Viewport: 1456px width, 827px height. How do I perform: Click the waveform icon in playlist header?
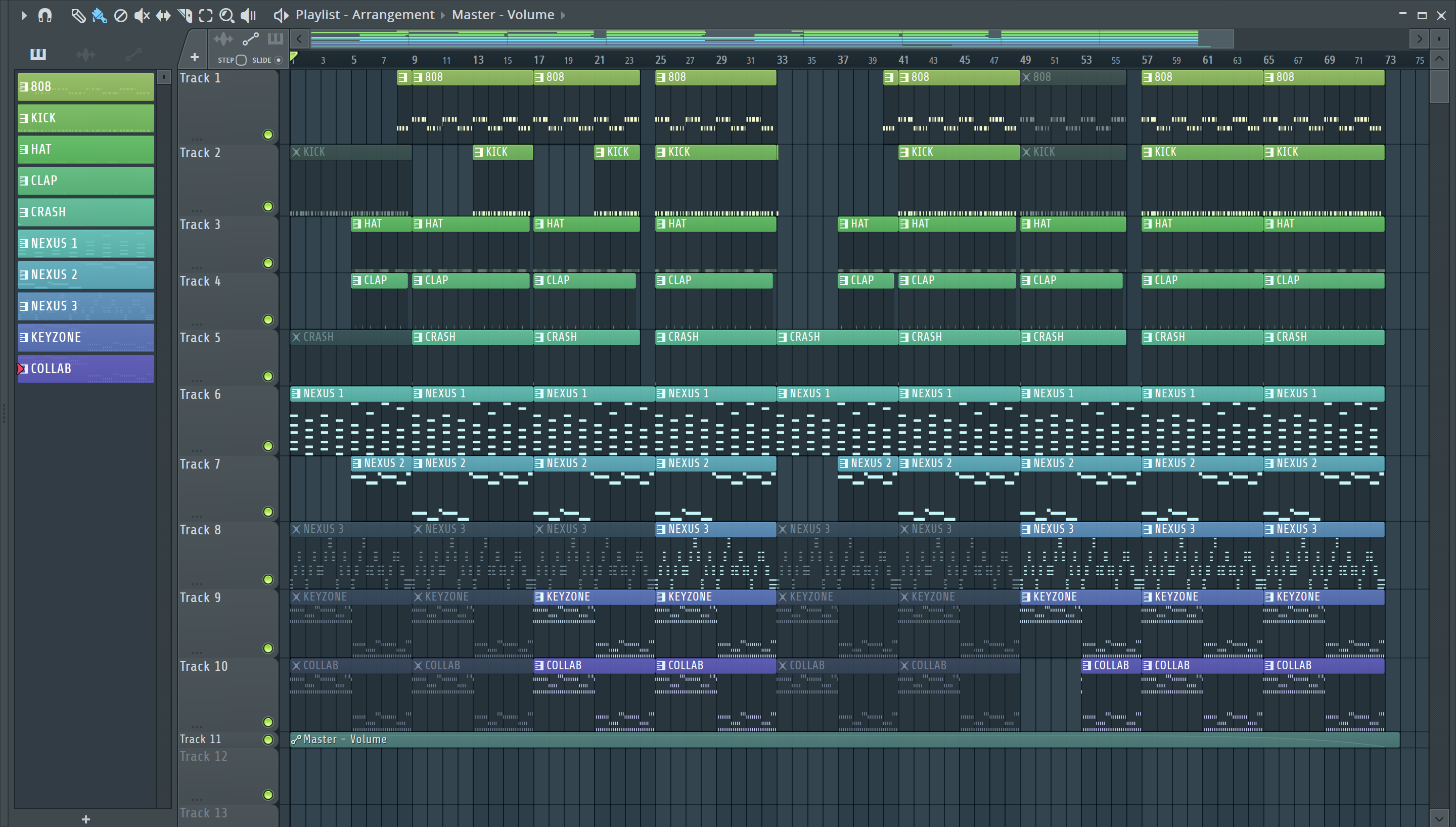223,38
